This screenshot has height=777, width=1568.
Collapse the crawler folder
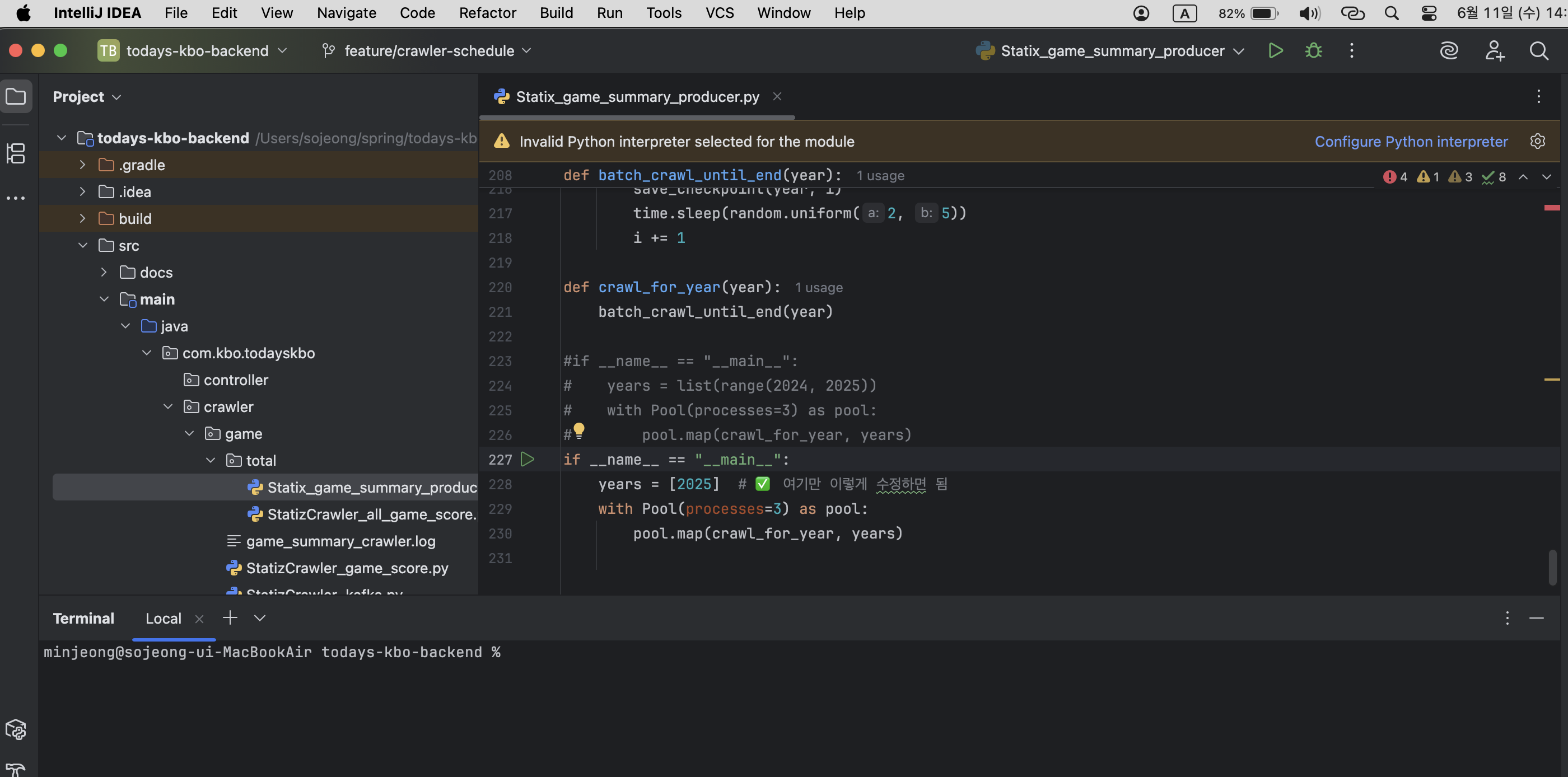point(168,406)
